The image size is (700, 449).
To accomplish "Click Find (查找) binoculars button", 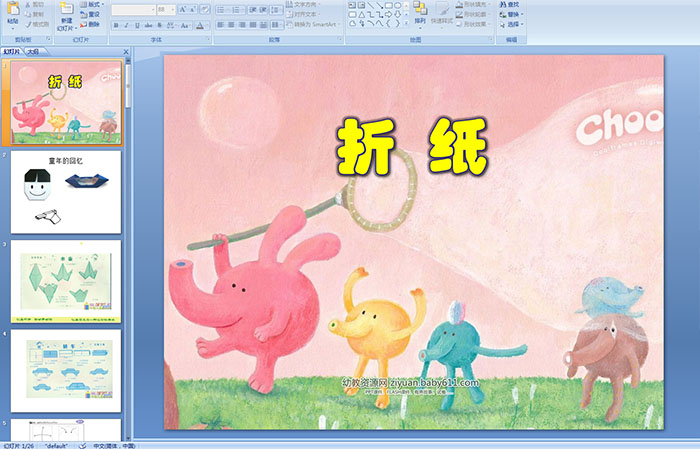I will tap(509, 4).
